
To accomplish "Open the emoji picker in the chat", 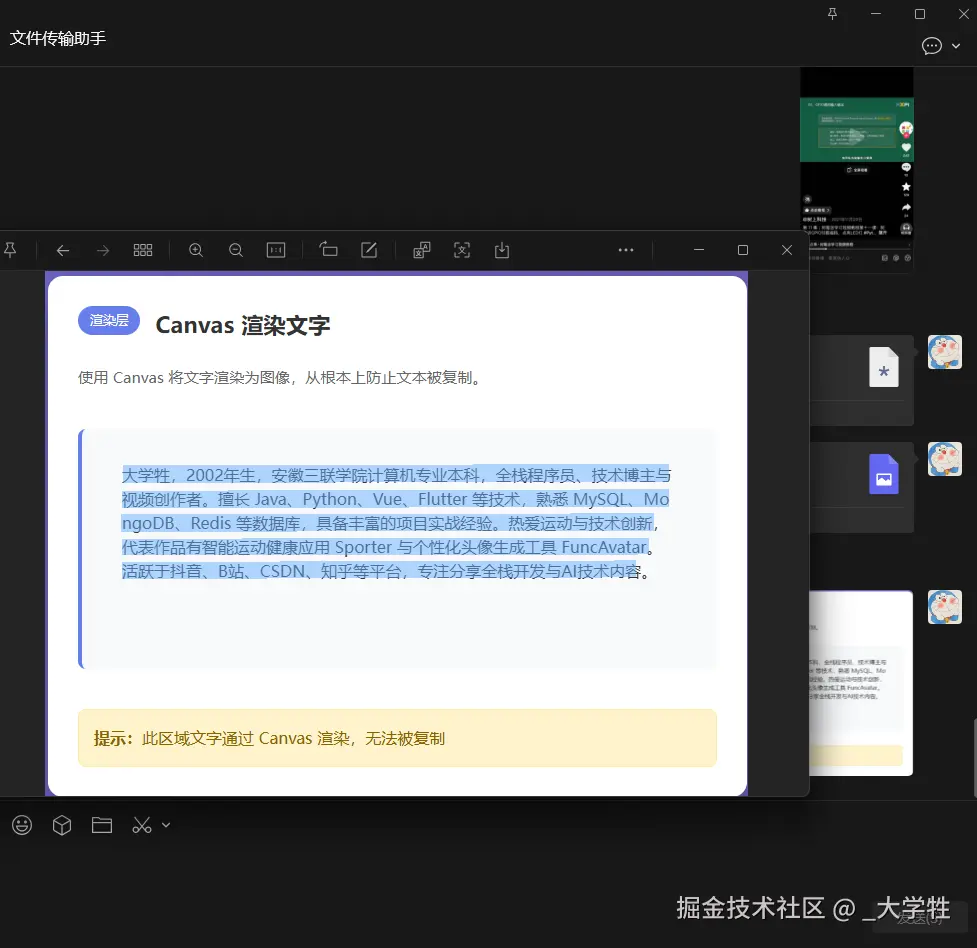I will (21, 825).
